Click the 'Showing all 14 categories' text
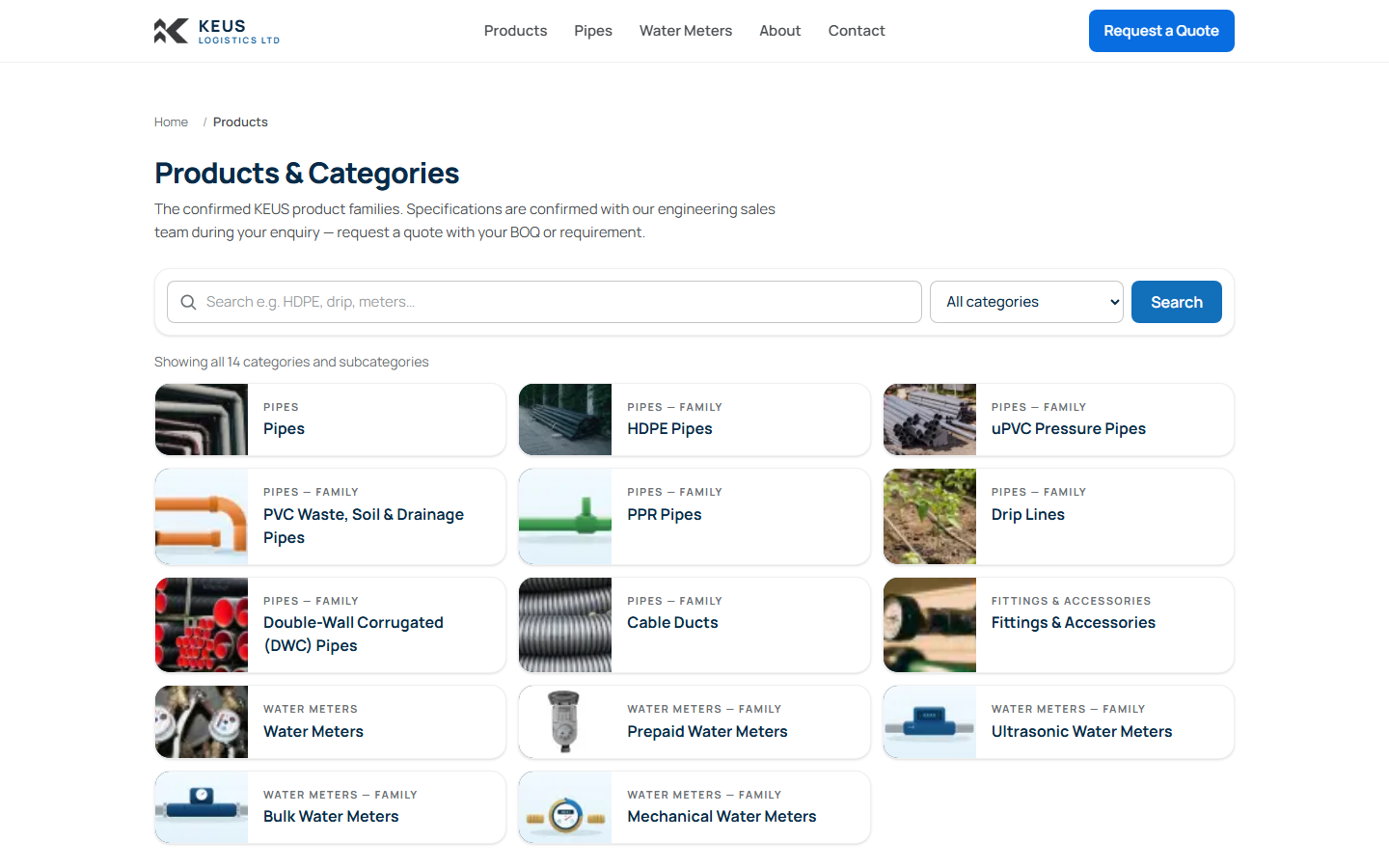1389x868 pixels. pos(291,362)
